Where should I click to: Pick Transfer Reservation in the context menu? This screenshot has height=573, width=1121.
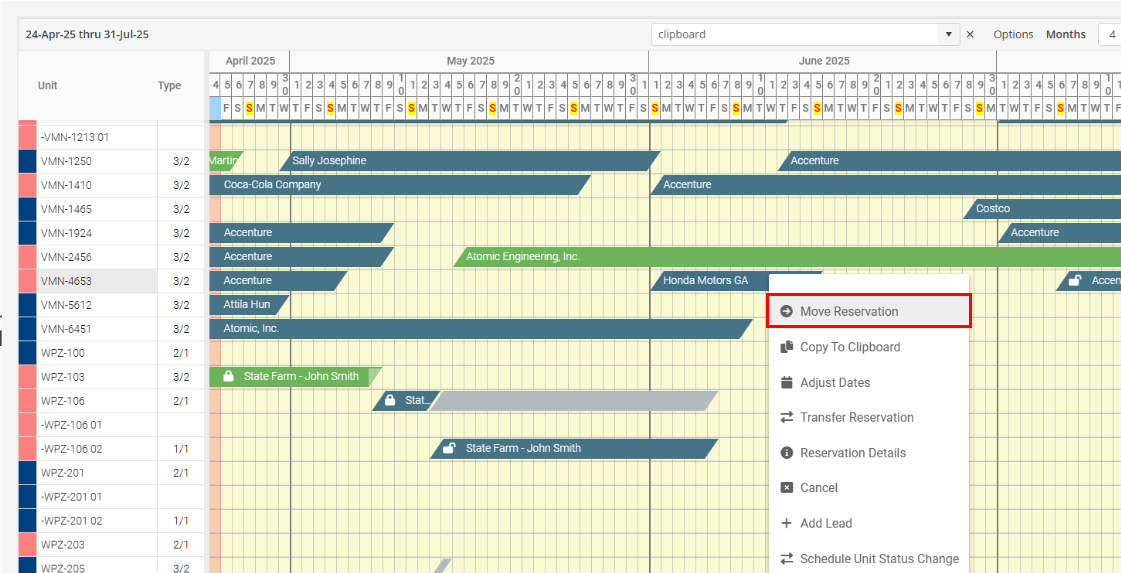pyautogui.click(x=856, y=418)
